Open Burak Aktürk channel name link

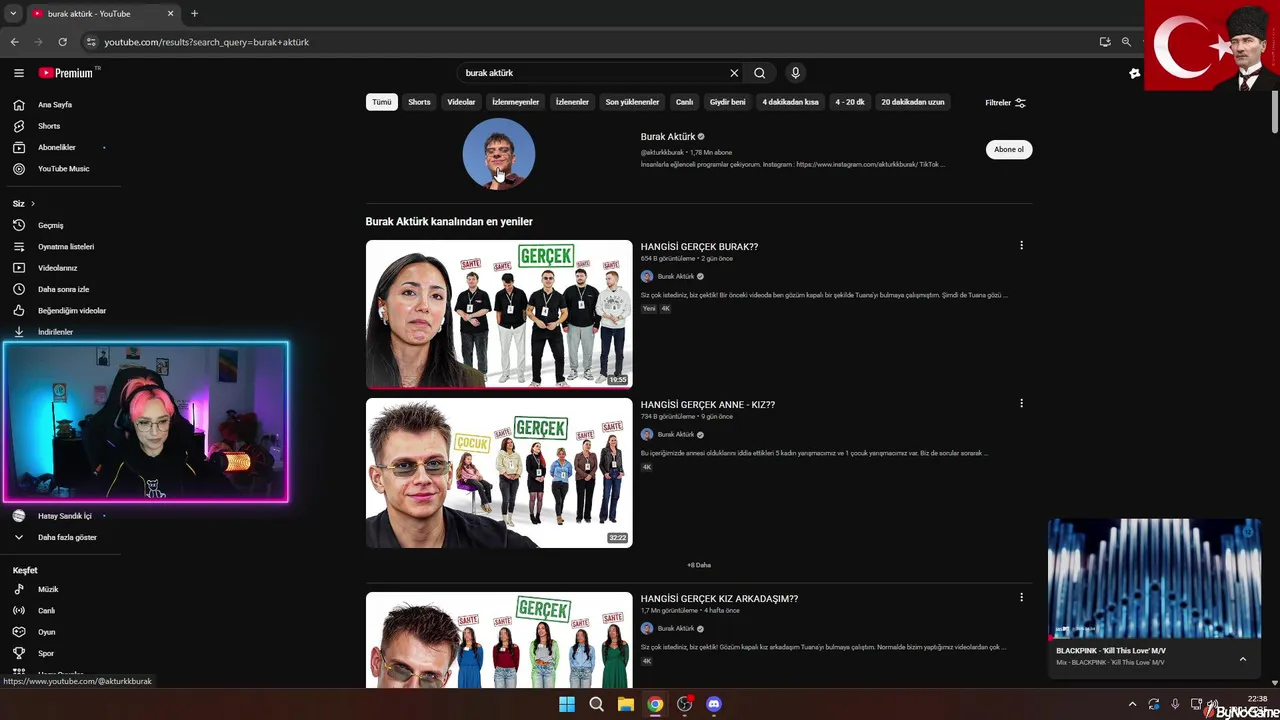point(668,137)
